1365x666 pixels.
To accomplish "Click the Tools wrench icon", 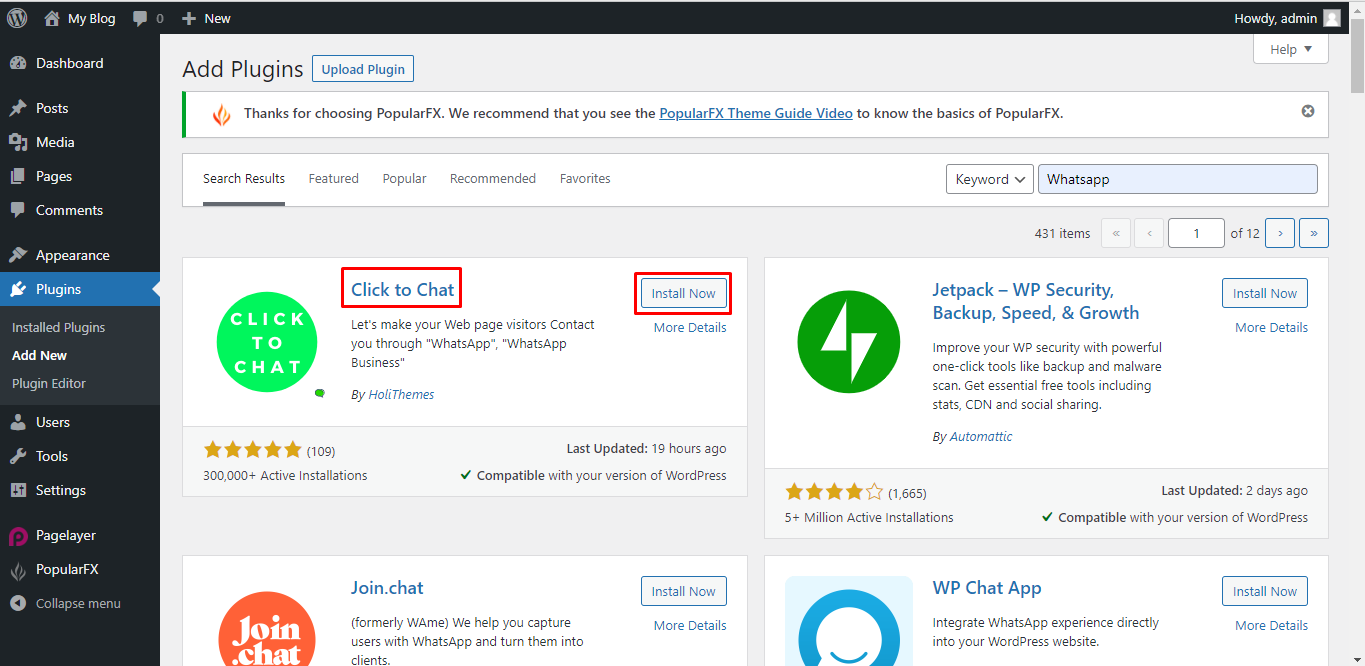I will click(x=18, y=456).
